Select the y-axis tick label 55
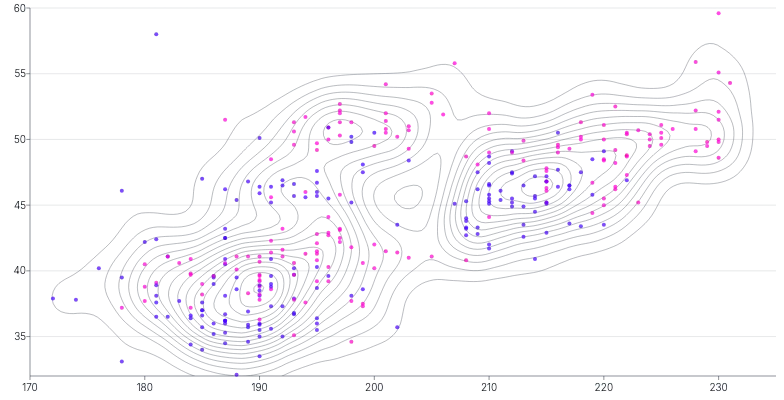 pos(19,74)
